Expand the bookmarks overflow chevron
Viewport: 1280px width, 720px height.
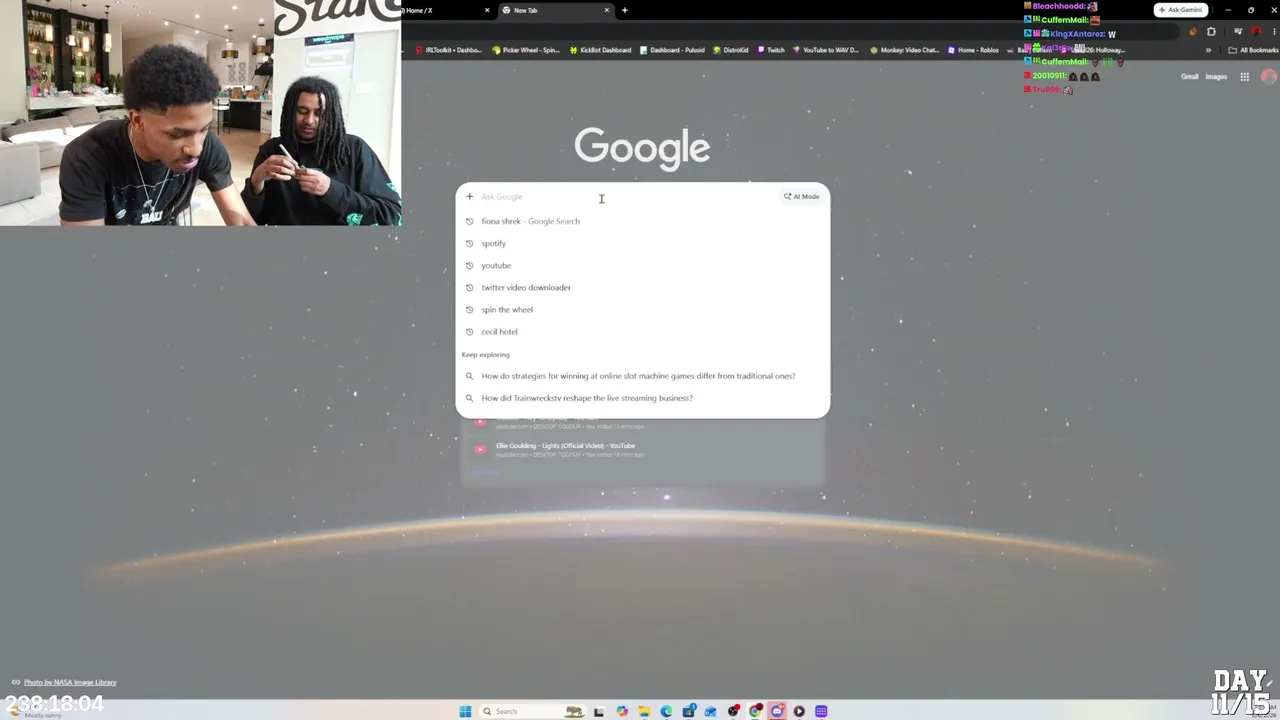point(1208,50)
